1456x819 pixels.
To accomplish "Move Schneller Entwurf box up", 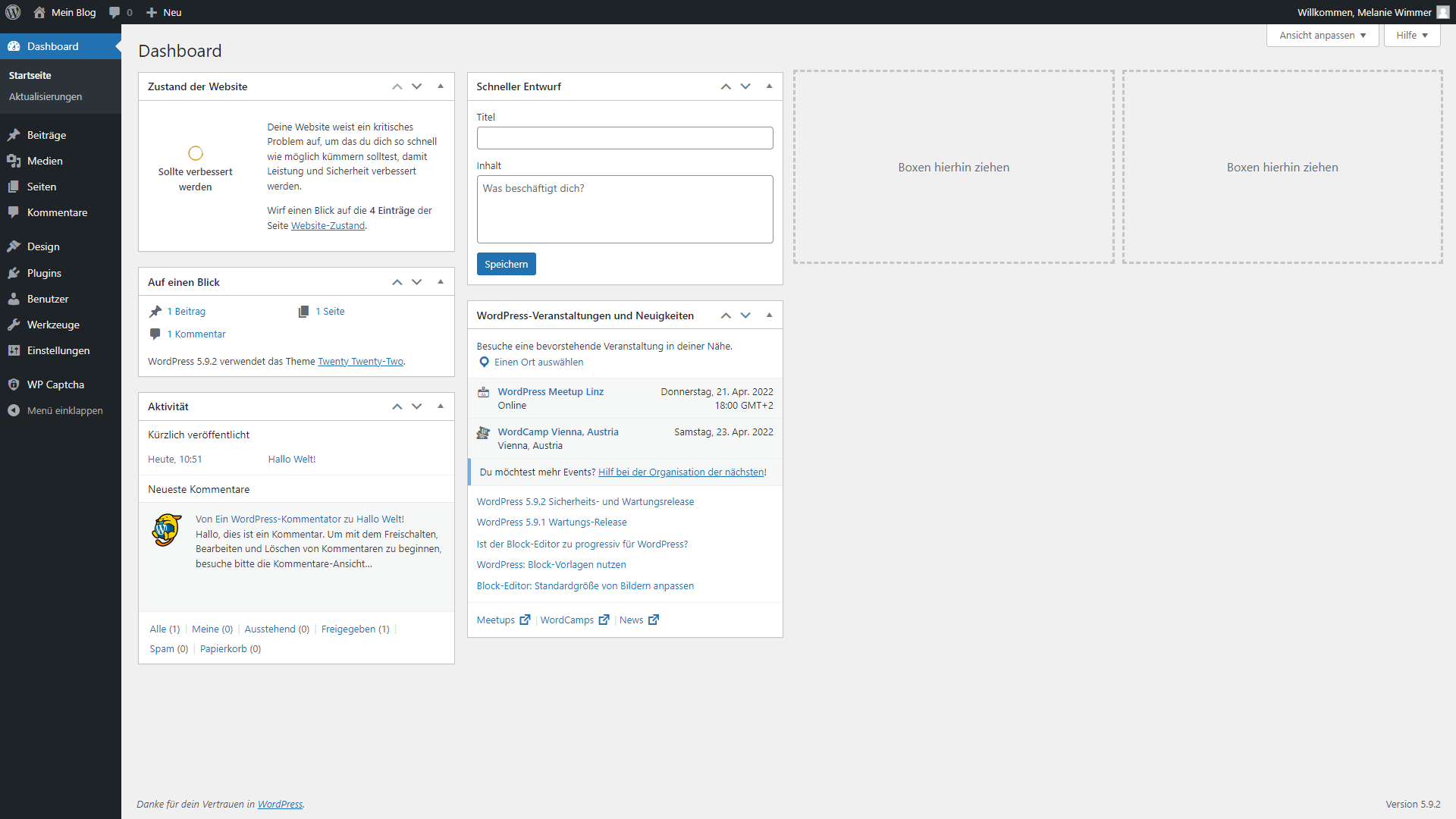I will pos(726,86).
